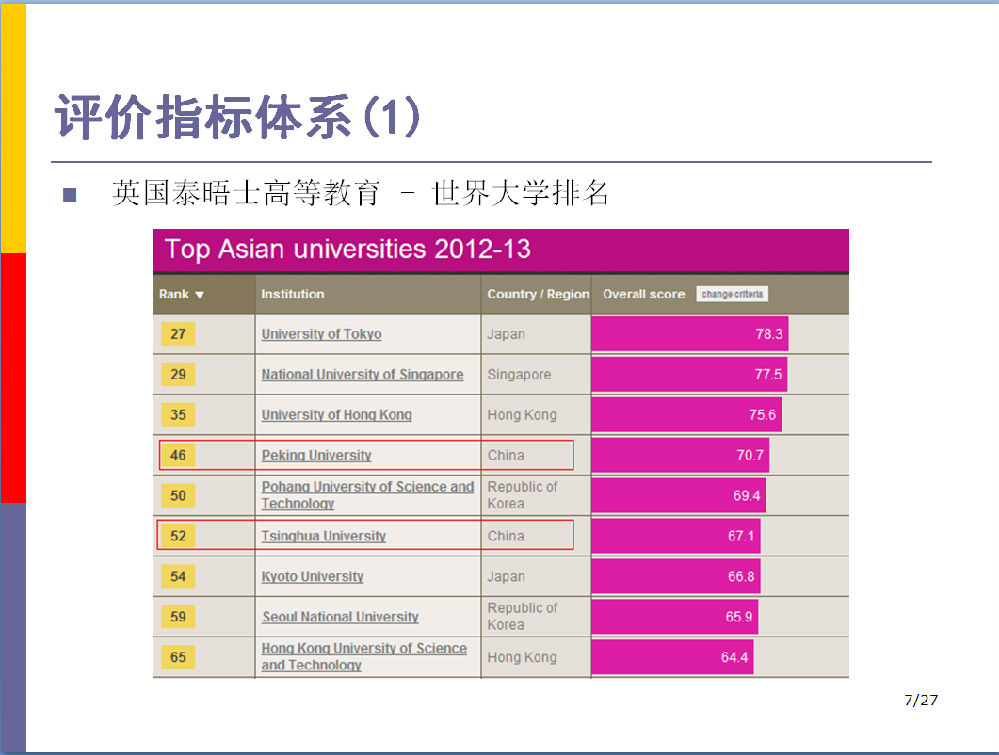Click Hong Kong in the University of Hong Kong row
Screen dimensions: 999x755
pyautogui.click(x=522, y=415)
